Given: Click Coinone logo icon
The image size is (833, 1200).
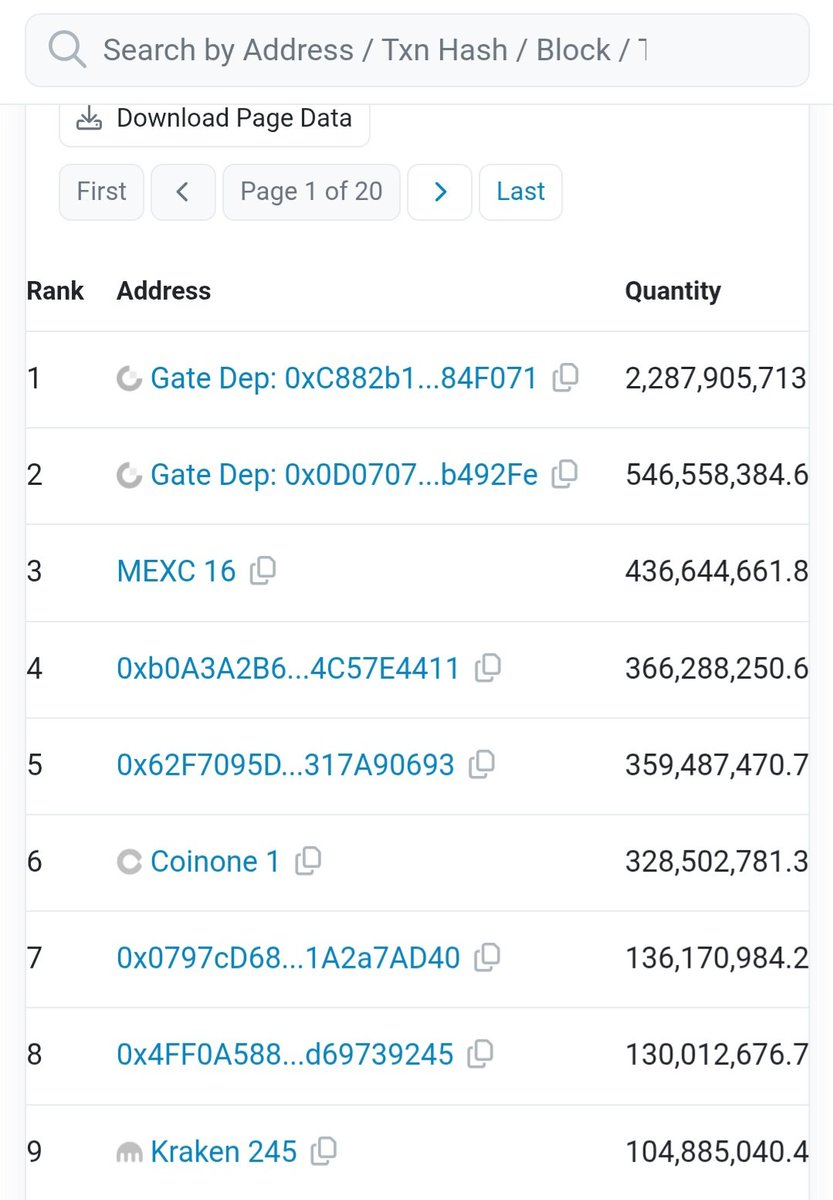Looking at the screenshot, I should 129,861.
